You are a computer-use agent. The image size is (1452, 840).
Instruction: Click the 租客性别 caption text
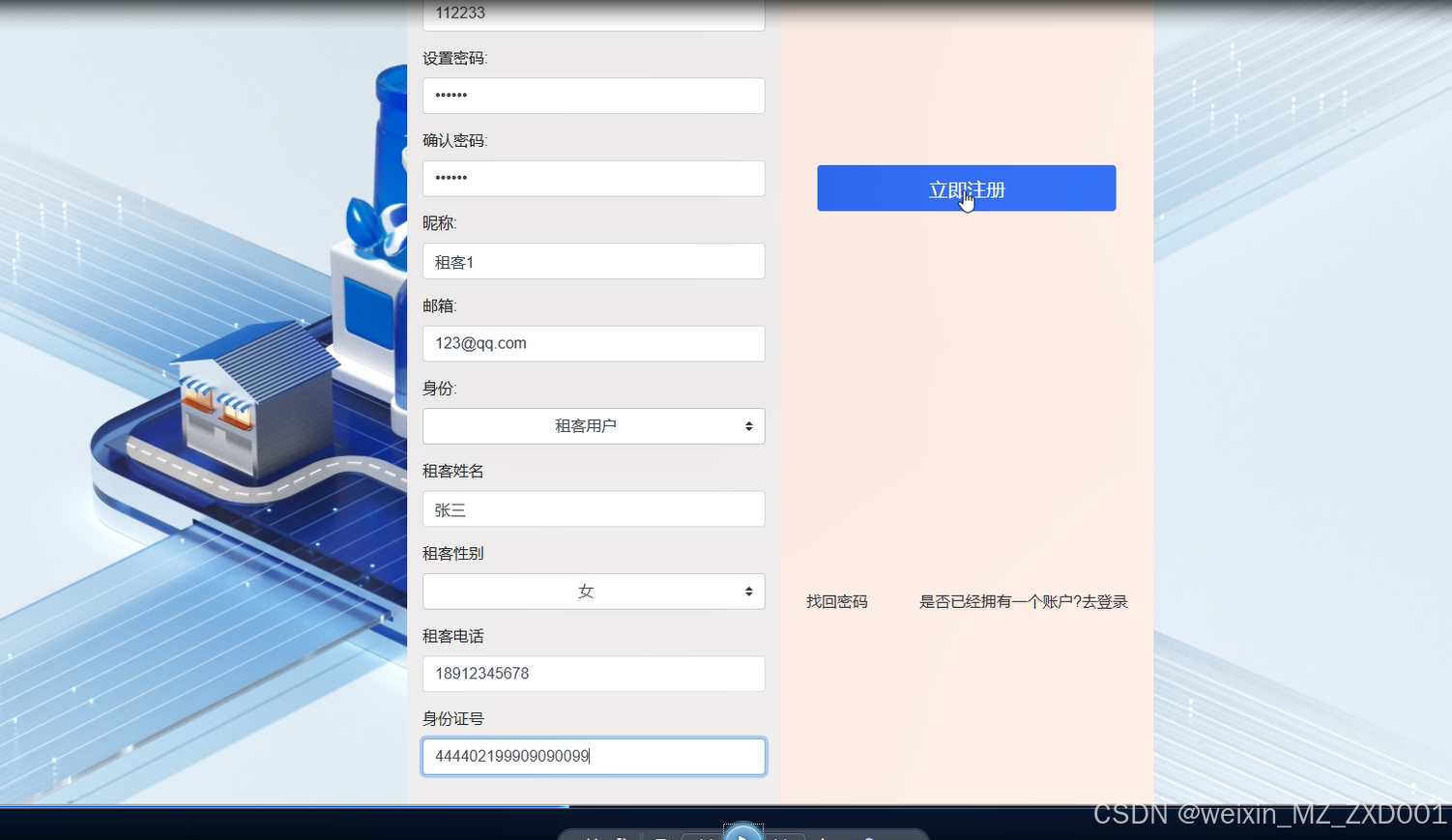coord(453,554)
